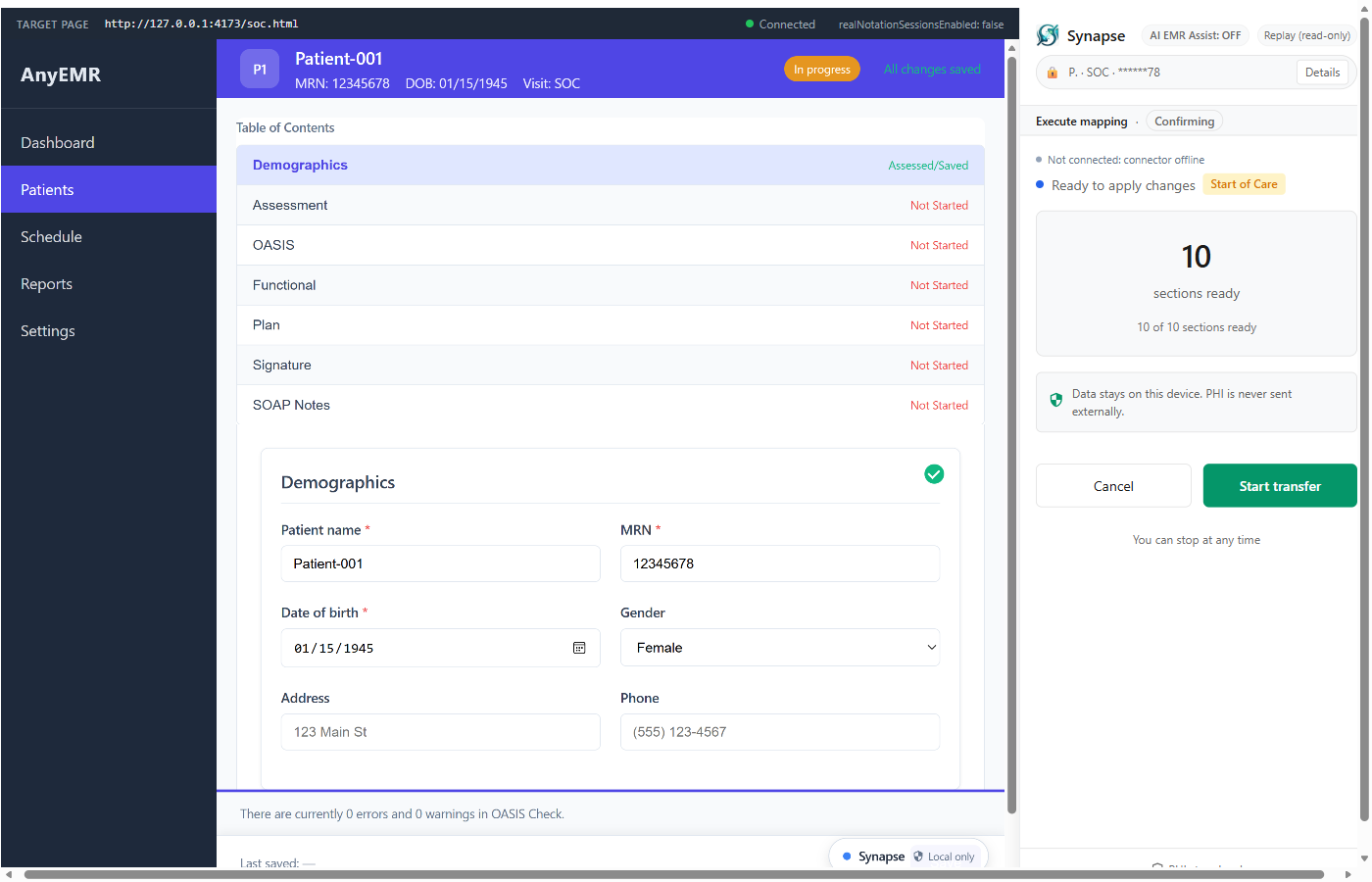Expand the SOAP Notes section

point(610,405)
